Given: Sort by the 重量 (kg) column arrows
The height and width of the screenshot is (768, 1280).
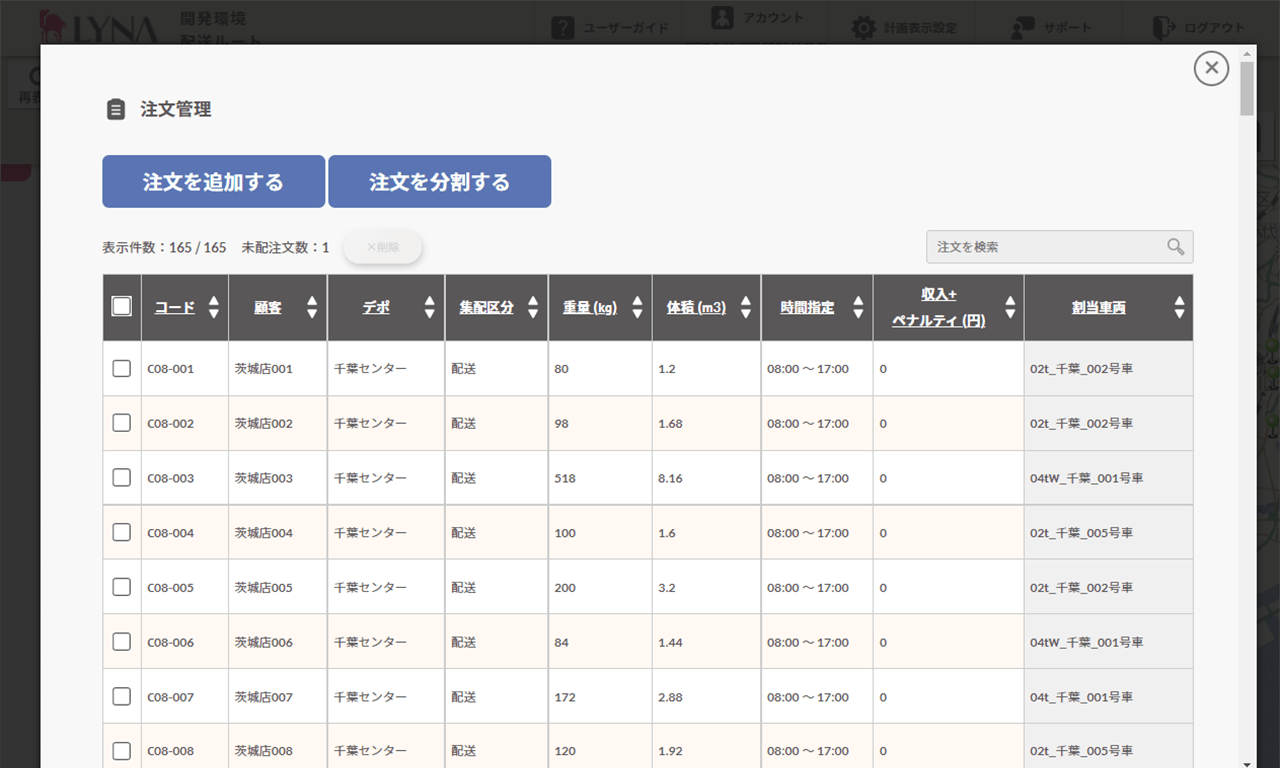Looking at the screenshot, I should click(636, 308).
